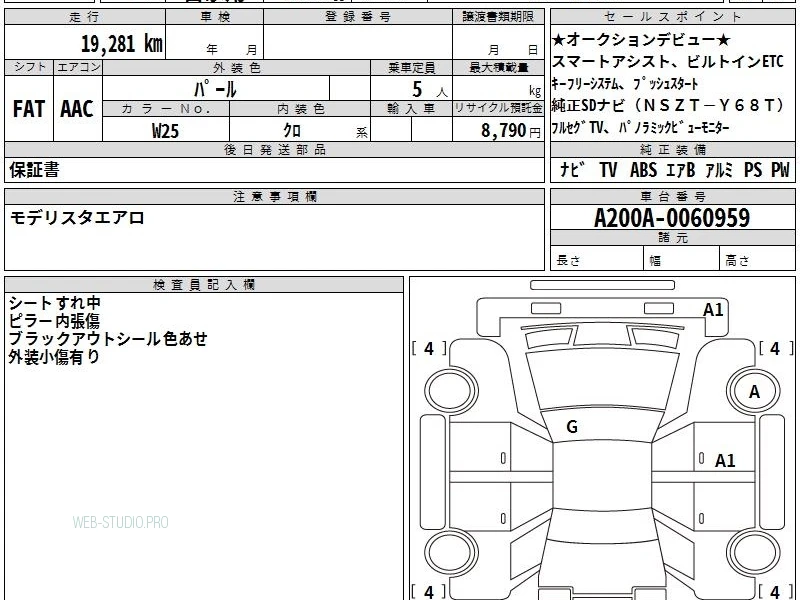Select the "A" mark inside the wheel circle
The image size is (800, 600).
(754, 392)
